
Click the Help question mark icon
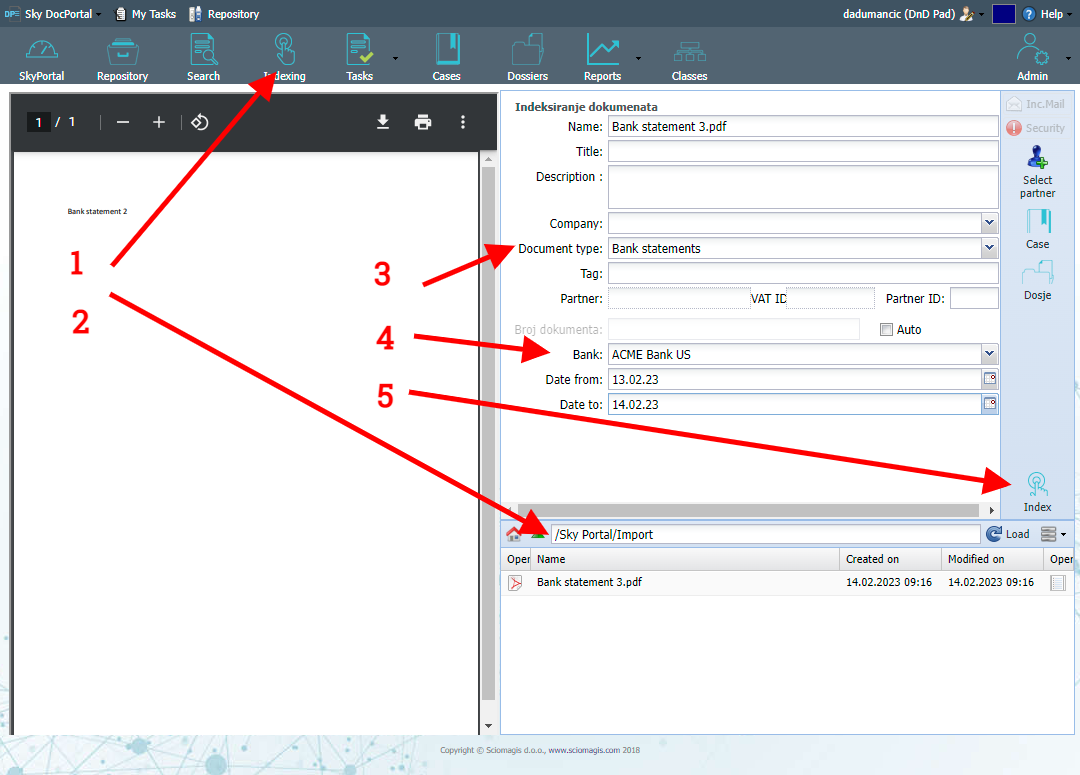1029,14
